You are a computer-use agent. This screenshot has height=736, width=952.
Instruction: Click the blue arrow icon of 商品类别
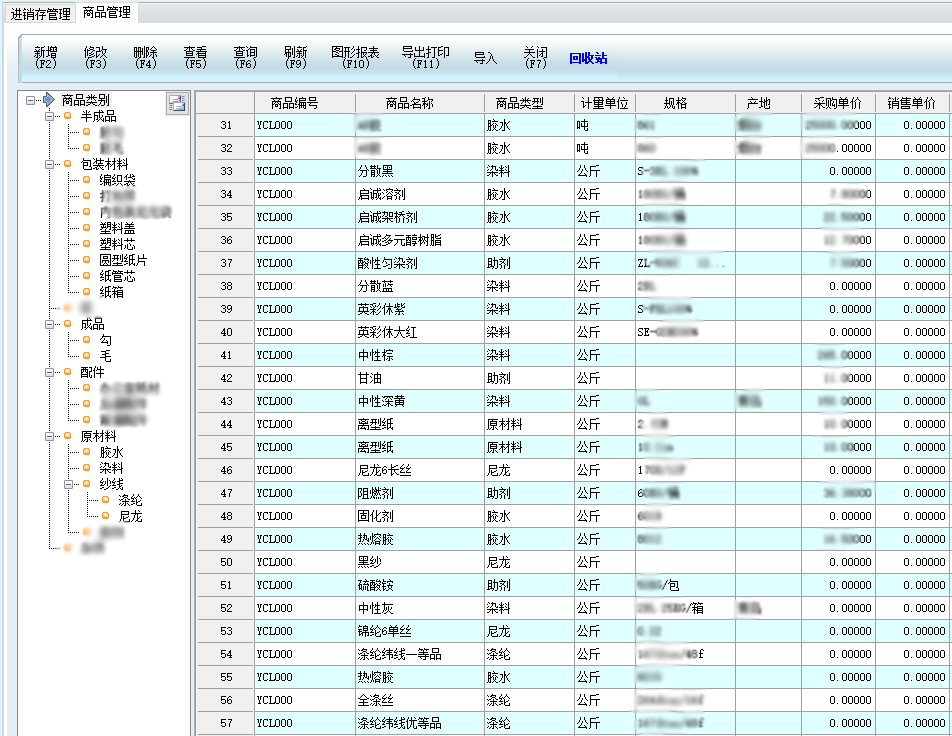click(47, 100)
